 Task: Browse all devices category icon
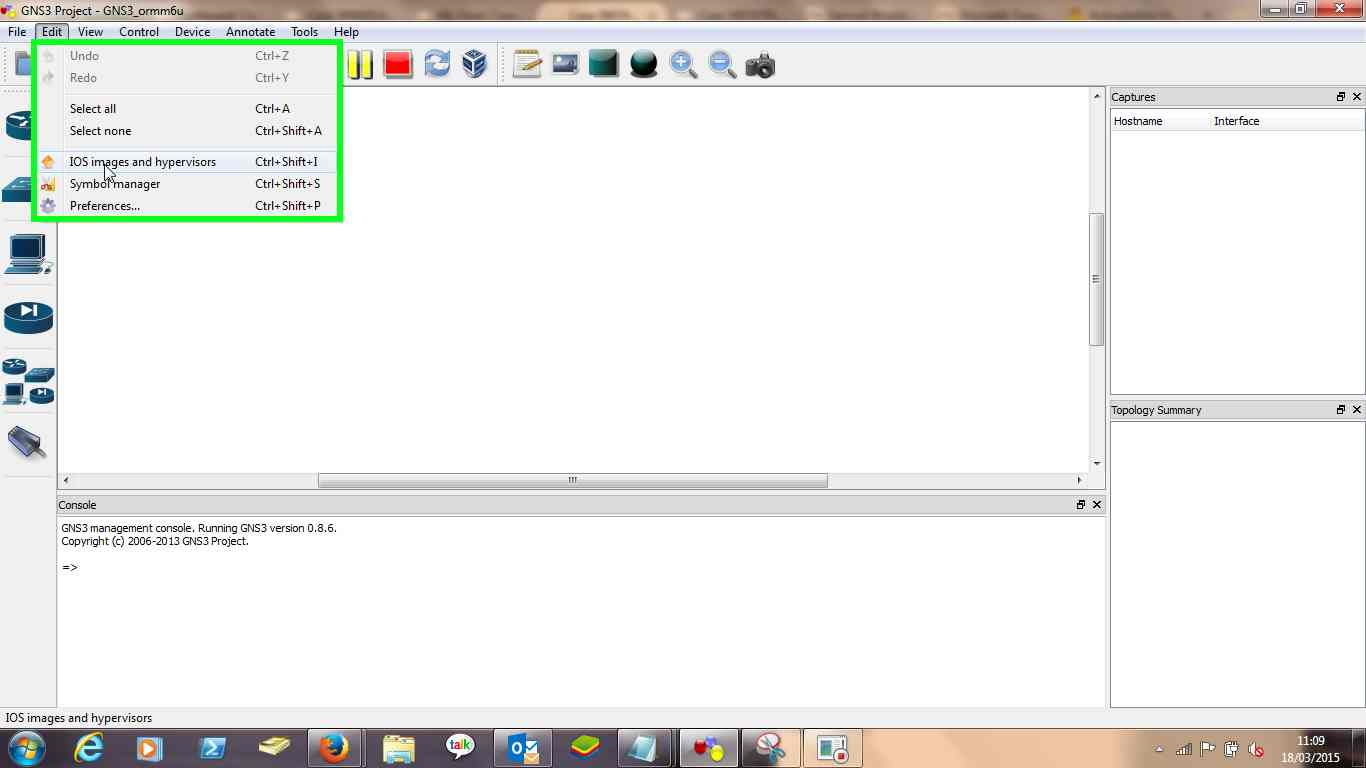(28, 382)
